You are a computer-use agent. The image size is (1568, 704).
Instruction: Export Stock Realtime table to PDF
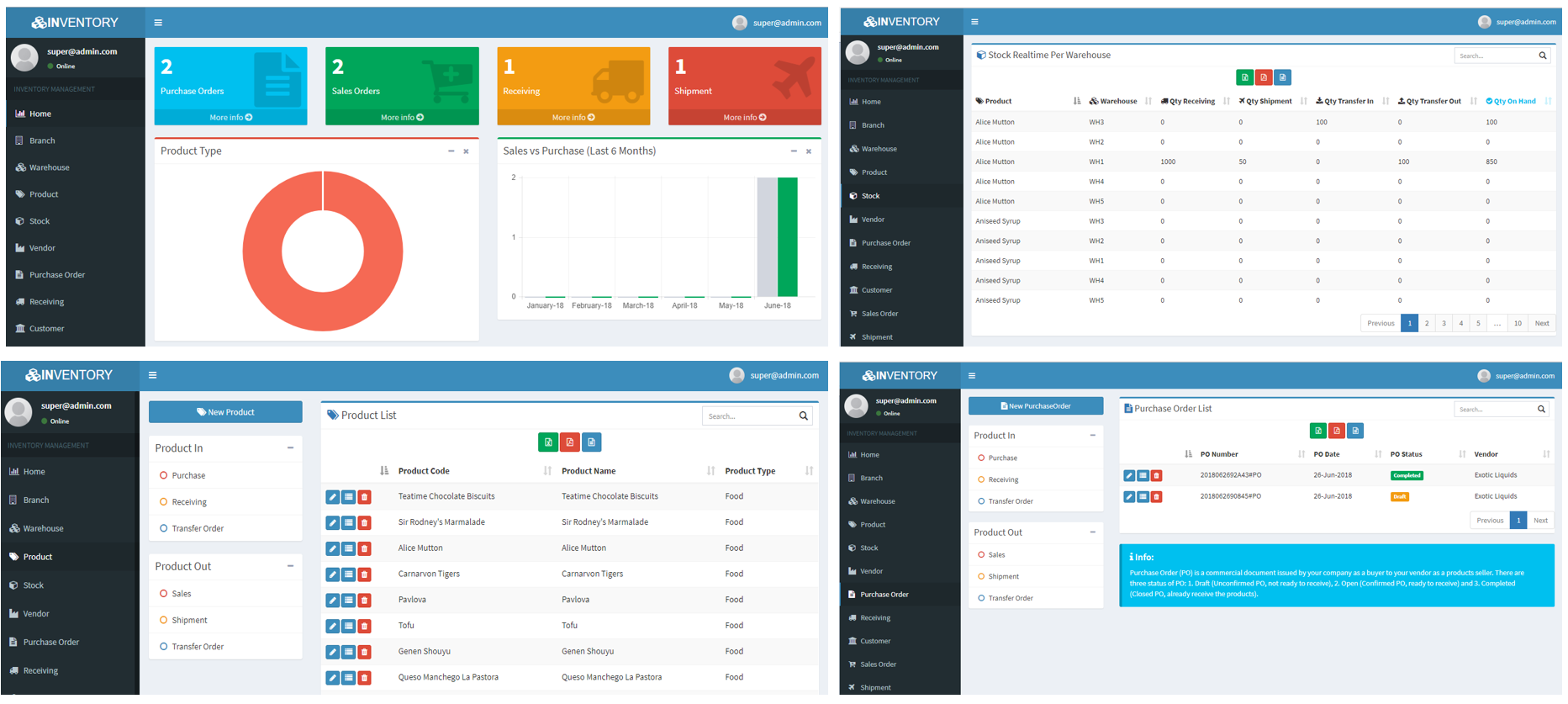tap(1263, 77)
